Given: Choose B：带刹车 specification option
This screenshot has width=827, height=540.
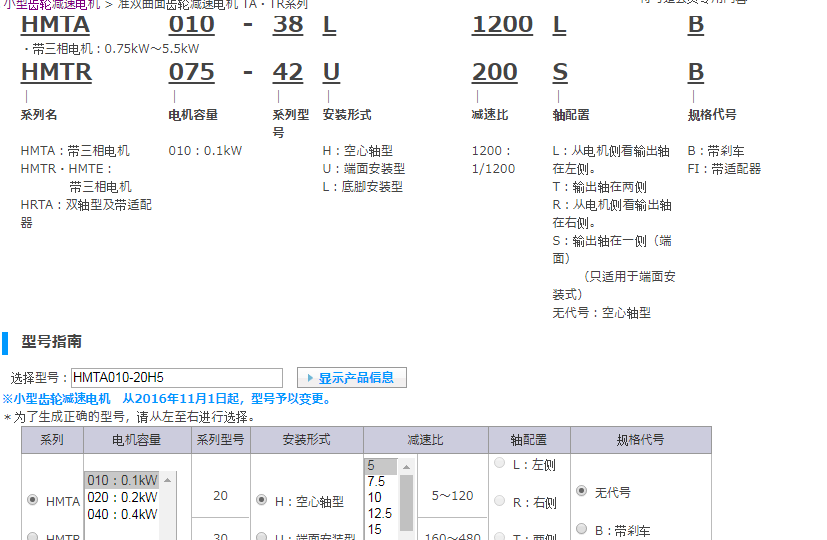Looking at the screenshot, I should point(582,529).
